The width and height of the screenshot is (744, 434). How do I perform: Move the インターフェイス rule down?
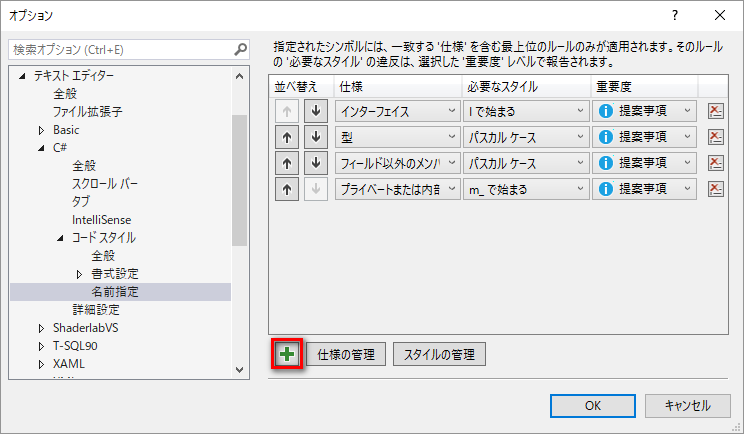point(316,111)
